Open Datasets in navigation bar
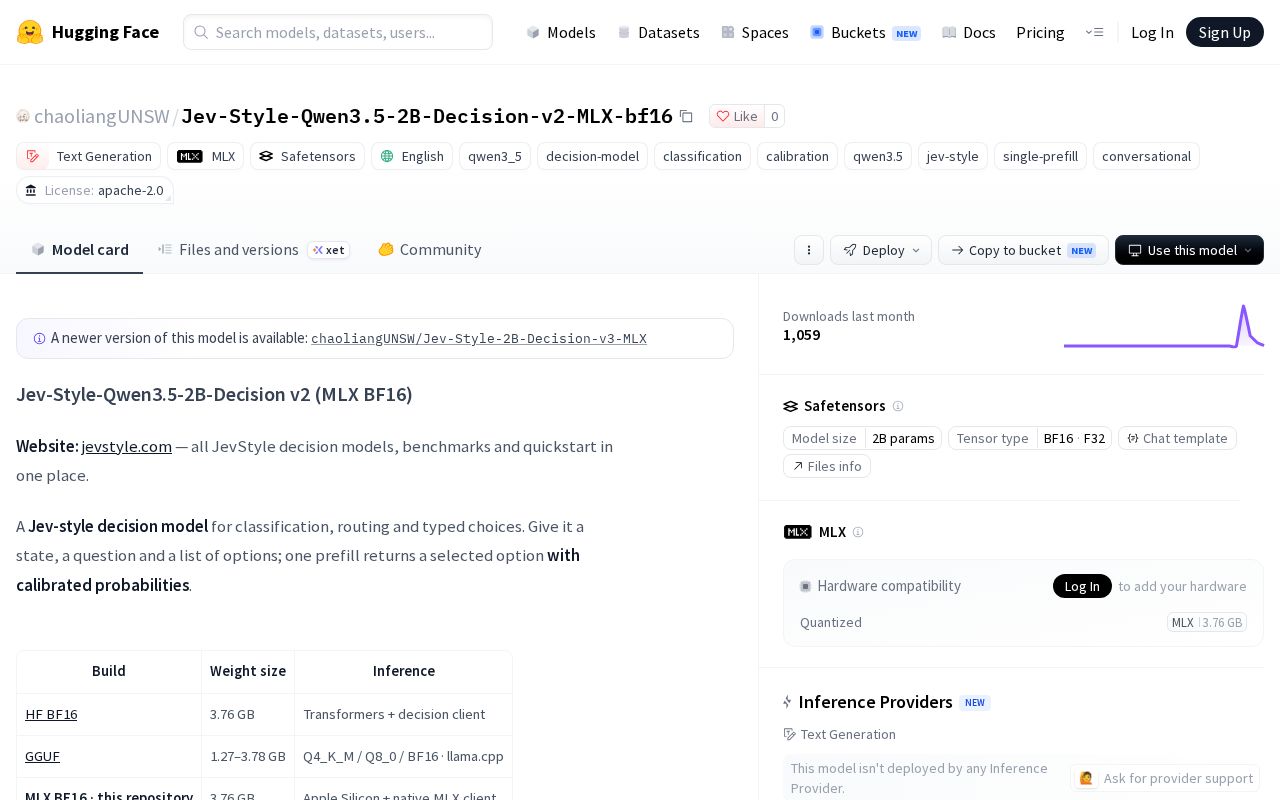This screenshot has height=800, width=1280. pyautogui.click(x=658, y=32)
